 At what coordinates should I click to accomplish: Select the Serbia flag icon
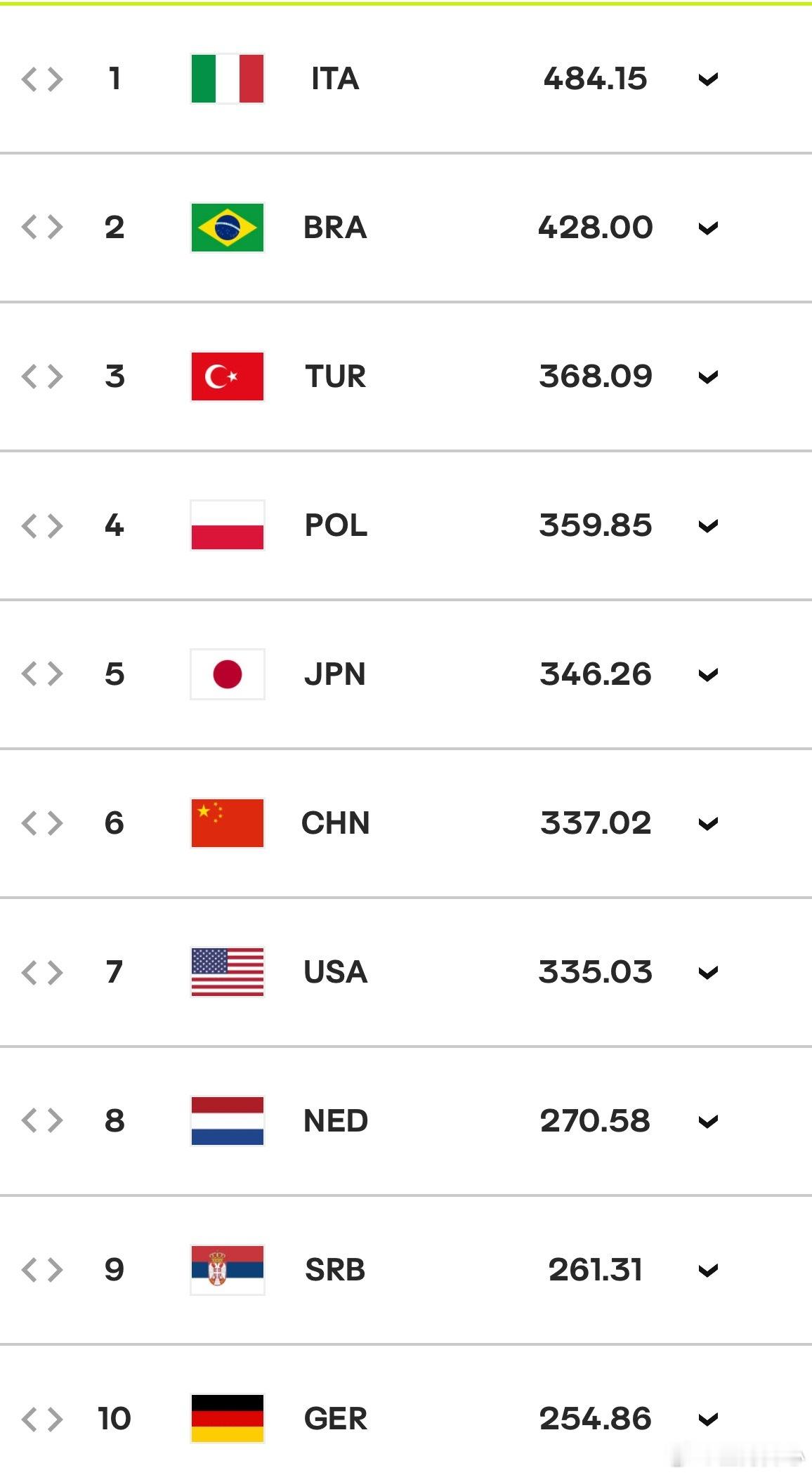228,1270
